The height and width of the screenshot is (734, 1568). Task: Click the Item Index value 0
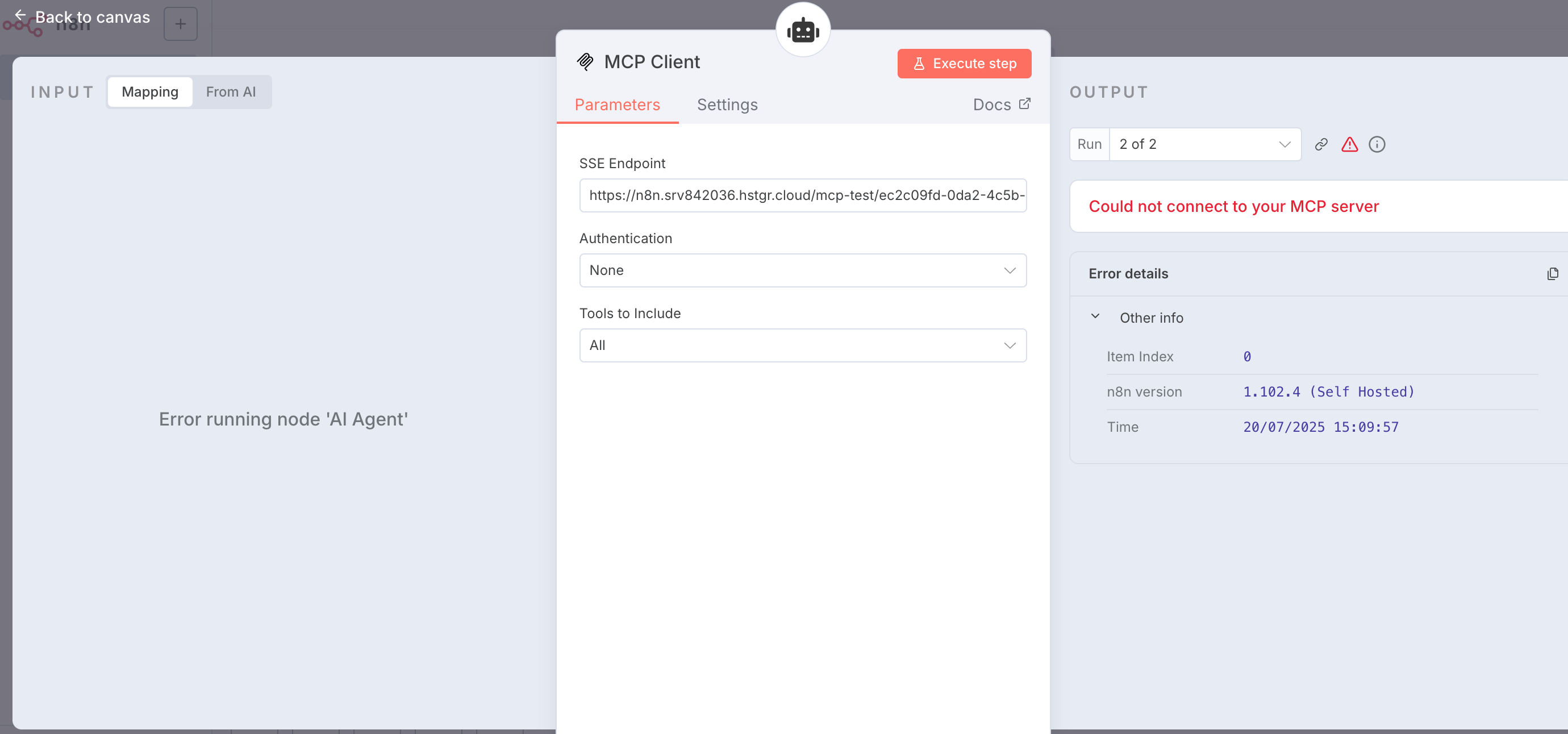tap(1247, 357)
